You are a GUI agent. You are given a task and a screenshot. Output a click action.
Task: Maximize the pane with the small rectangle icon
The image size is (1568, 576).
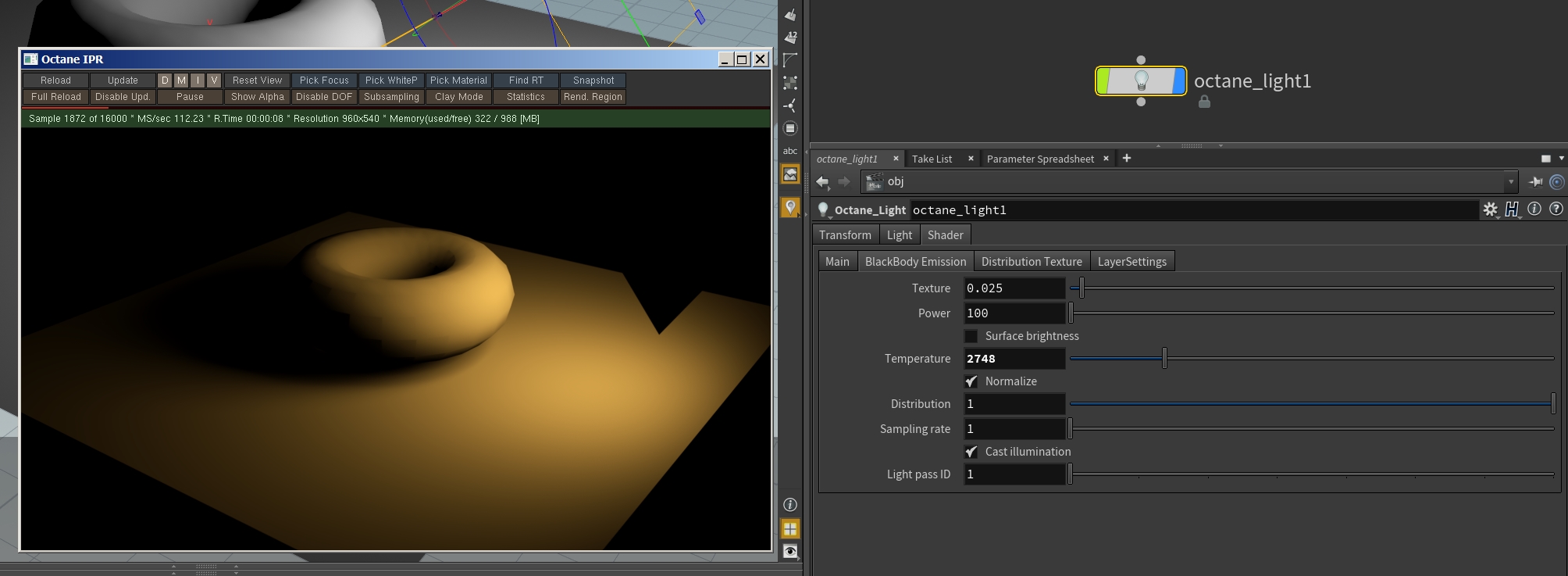[x=1545, y=159]
